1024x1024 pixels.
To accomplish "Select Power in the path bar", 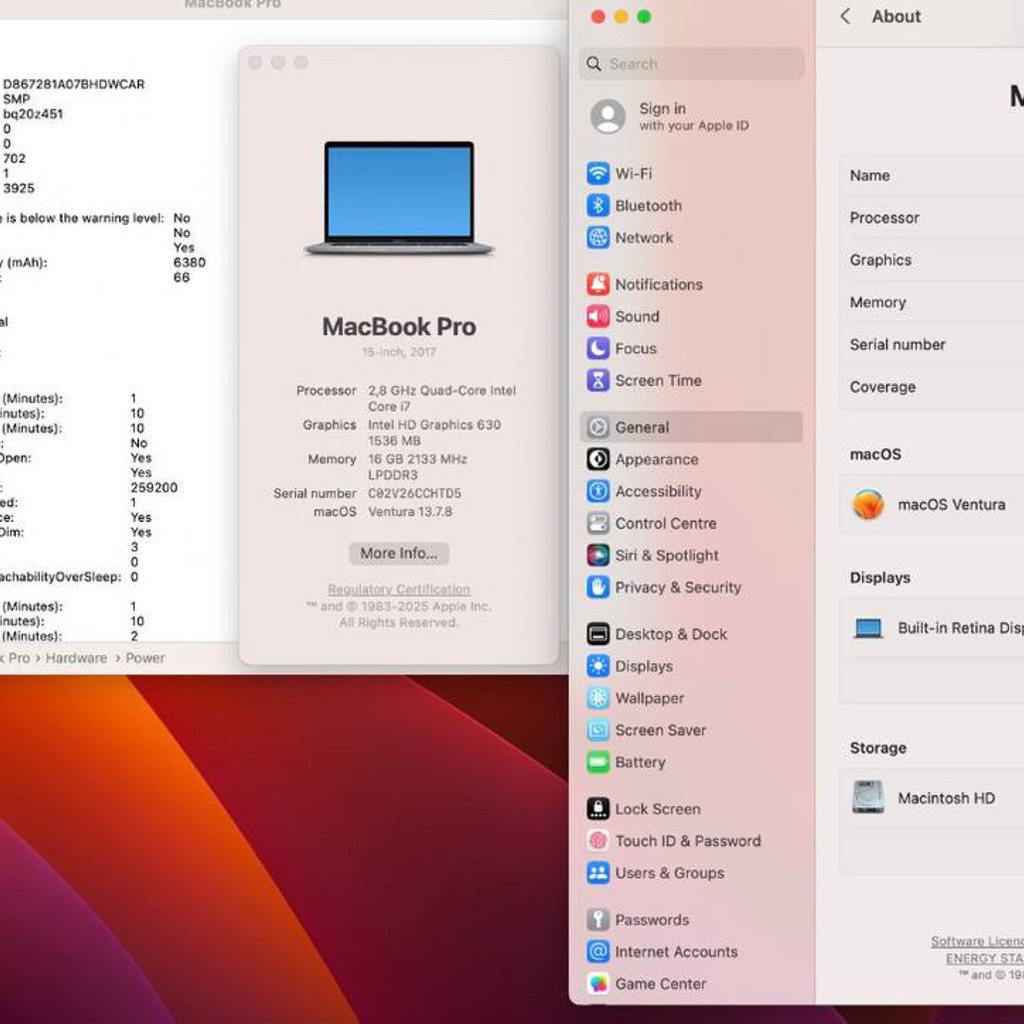I will point(145,658).
